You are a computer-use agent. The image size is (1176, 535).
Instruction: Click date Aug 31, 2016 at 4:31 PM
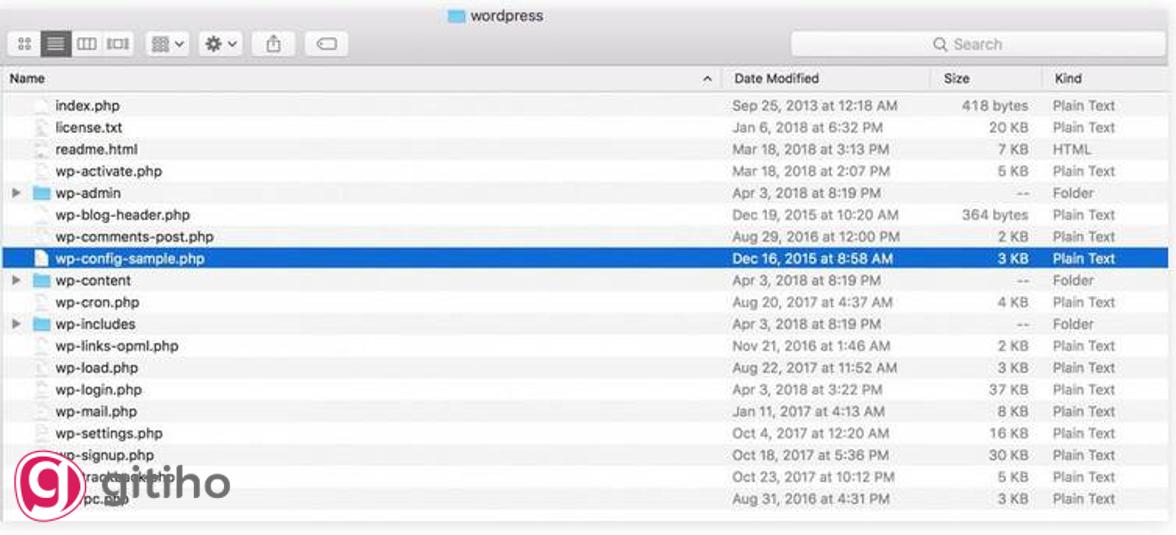pos(811,498)
